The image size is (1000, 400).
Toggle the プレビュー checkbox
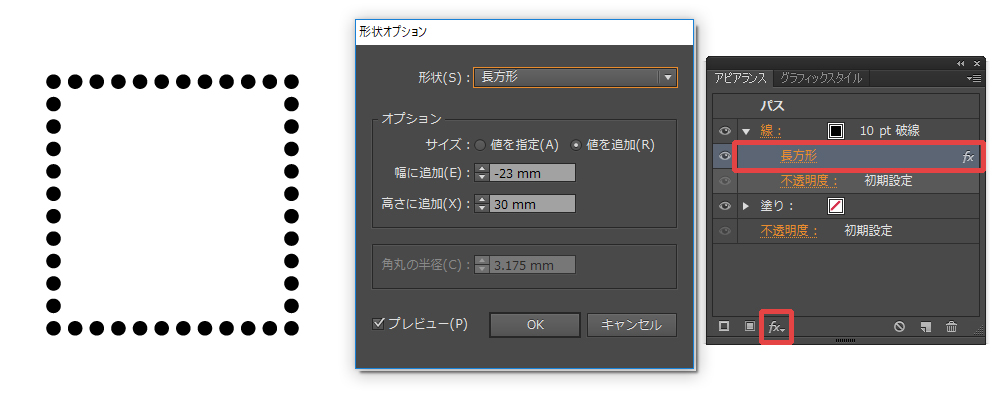tap(379, 324)
